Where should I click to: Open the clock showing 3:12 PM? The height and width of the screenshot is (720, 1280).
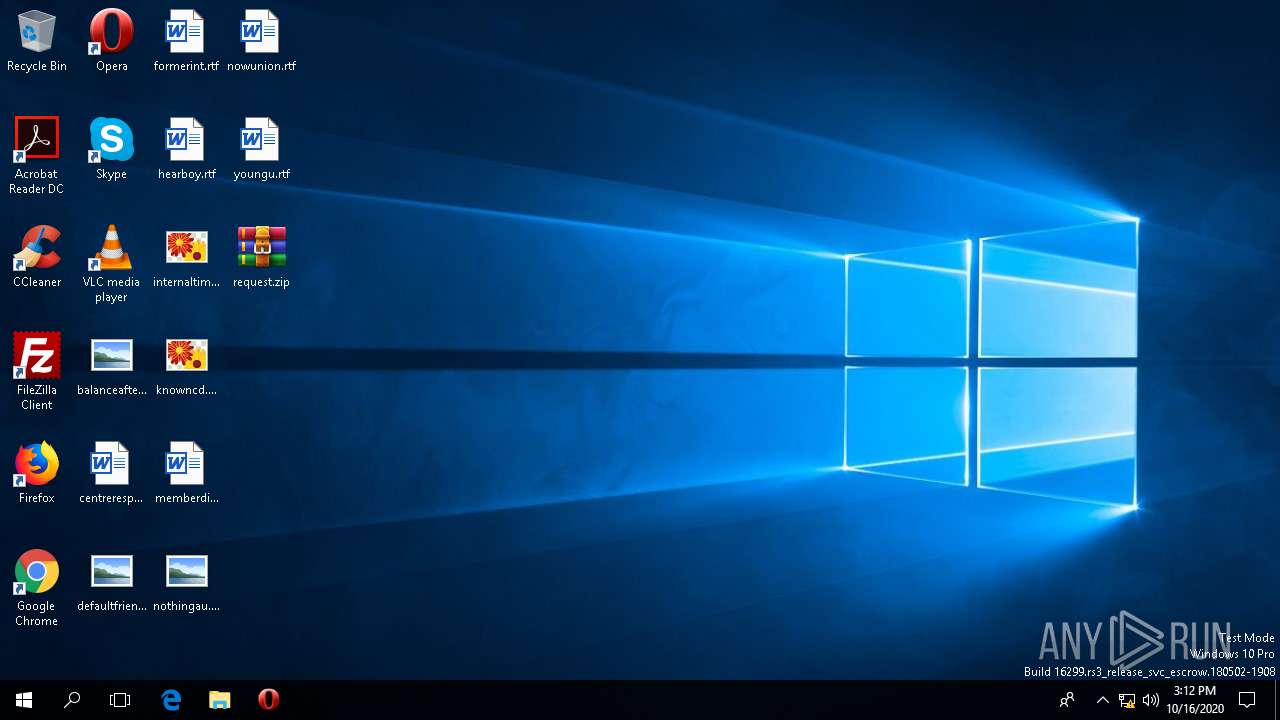(x=1195, y=700)
